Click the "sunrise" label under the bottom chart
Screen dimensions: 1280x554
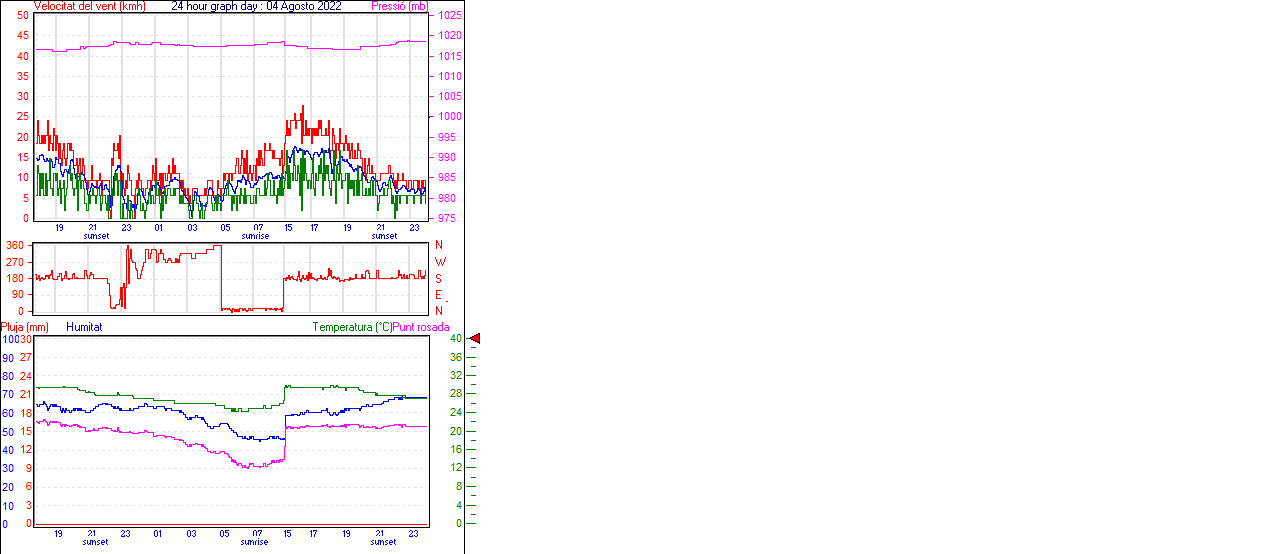(255, 542)
